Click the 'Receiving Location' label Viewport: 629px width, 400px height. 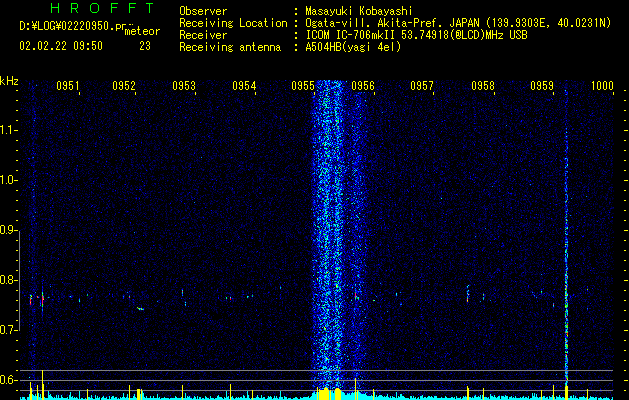(233, 23)
